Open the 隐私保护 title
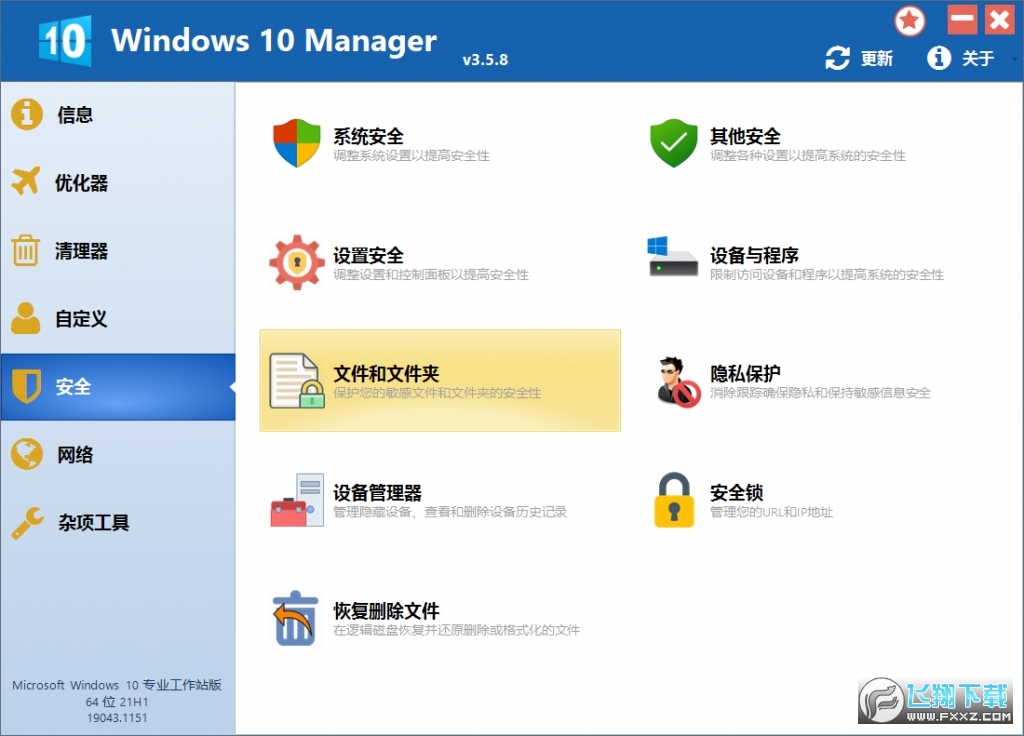The width and height of the screenshot is (1024, 736). (745, 374)
